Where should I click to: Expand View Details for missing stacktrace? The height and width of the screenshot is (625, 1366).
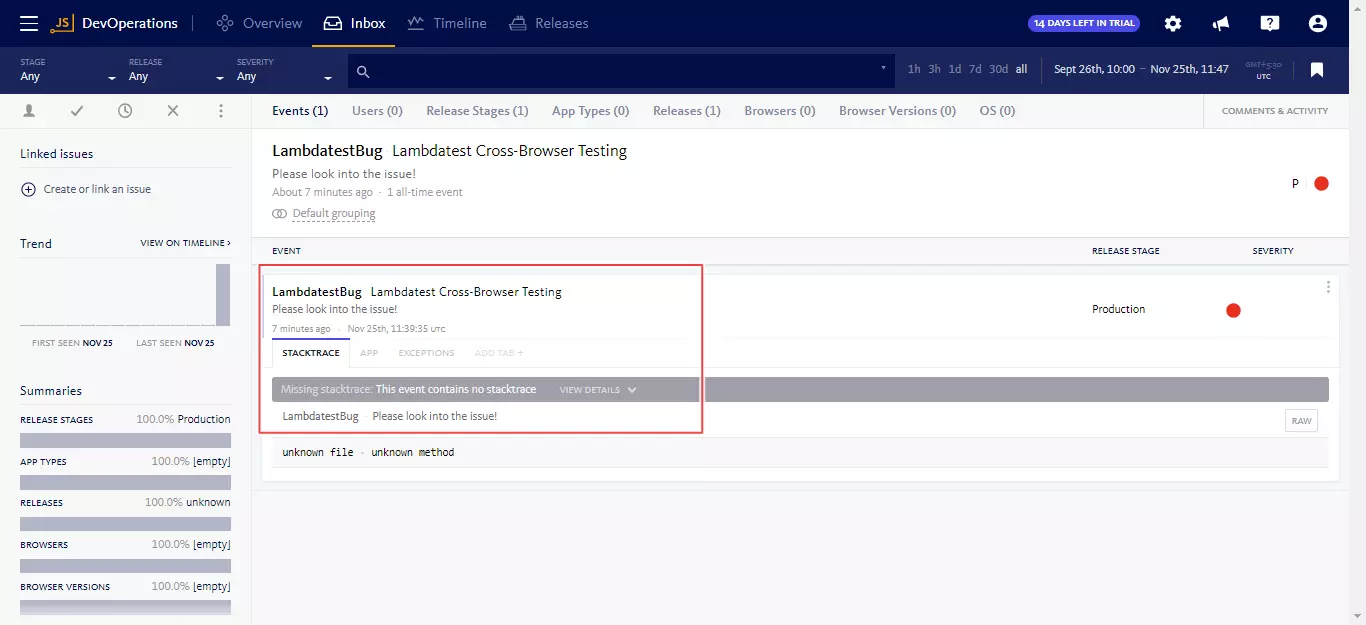tap(598, 390)
